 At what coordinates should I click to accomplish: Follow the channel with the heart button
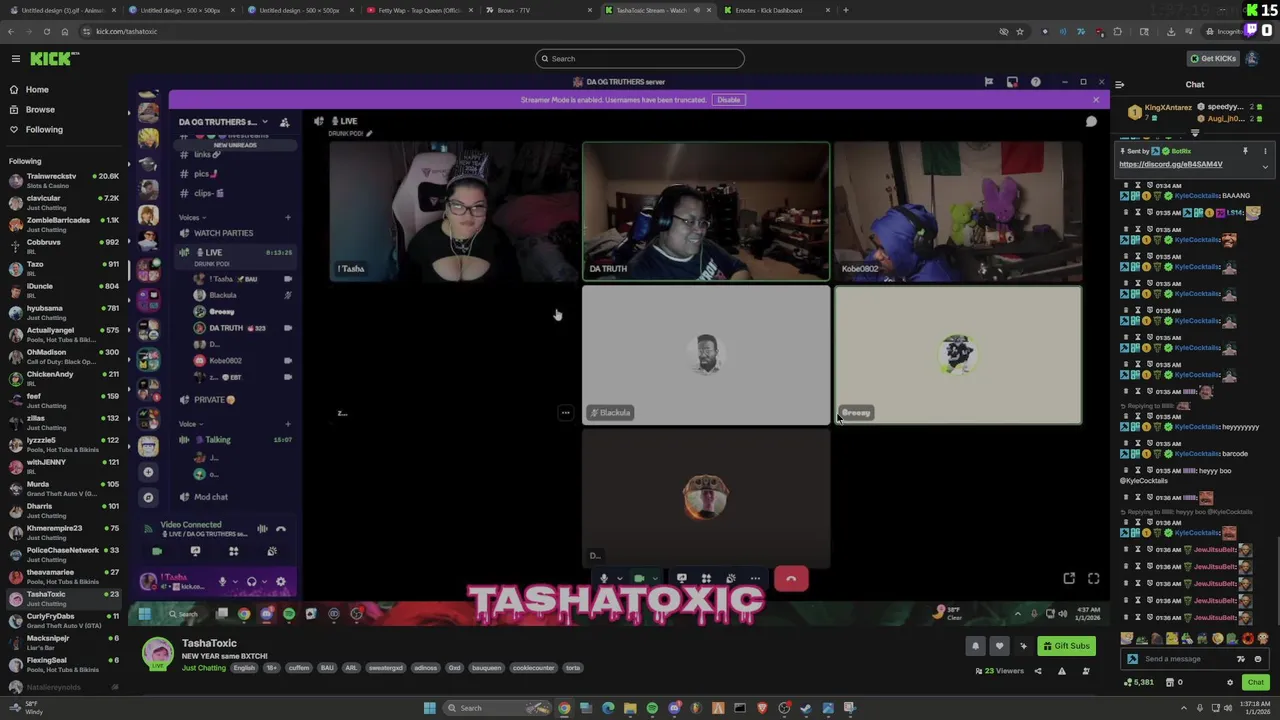click(999, 646)
